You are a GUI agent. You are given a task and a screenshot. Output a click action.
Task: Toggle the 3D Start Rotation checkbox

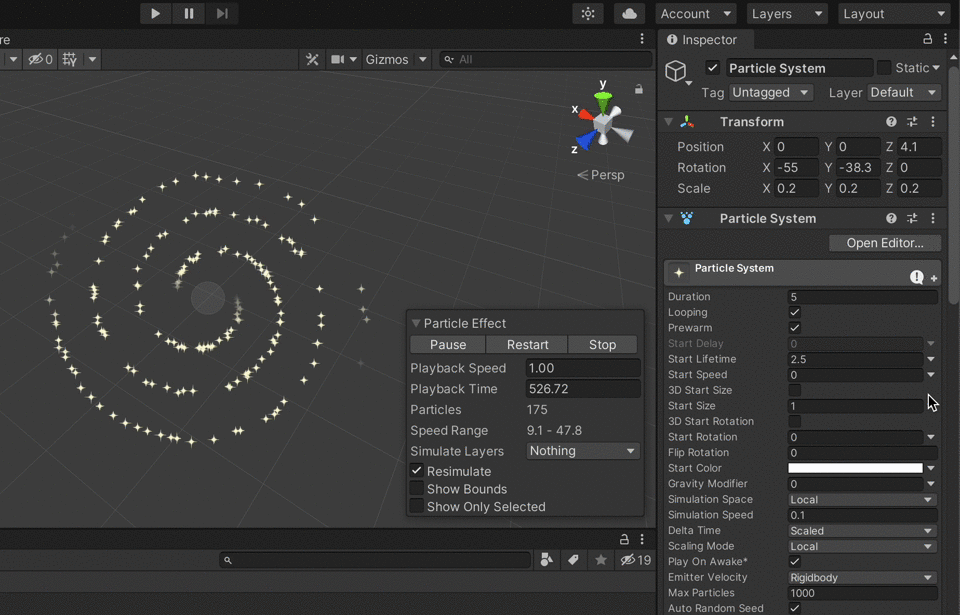795,421
